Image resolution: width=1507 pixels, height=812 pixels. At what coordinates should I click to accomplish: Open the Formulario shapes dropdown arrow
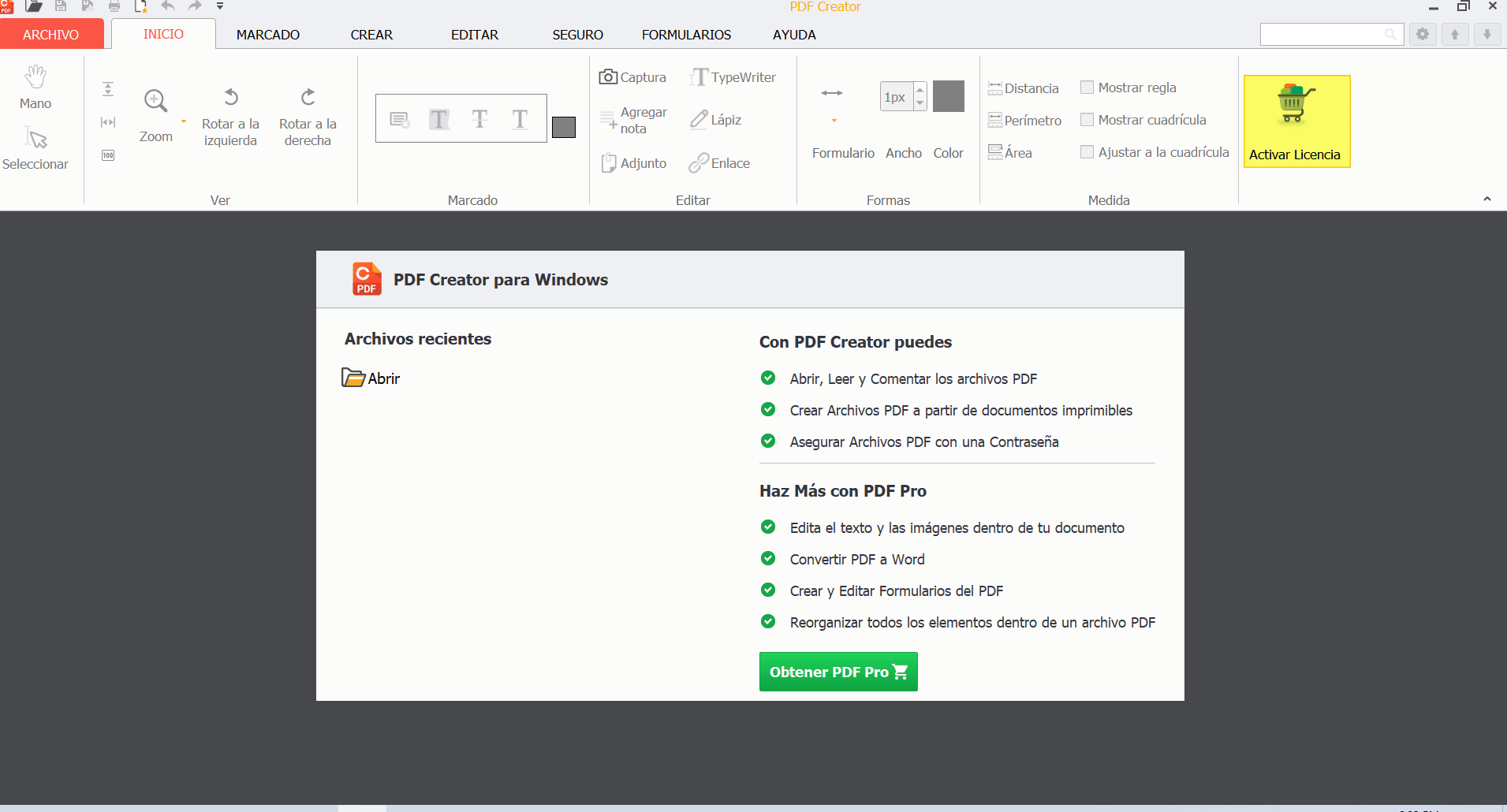tap(834, 121)
